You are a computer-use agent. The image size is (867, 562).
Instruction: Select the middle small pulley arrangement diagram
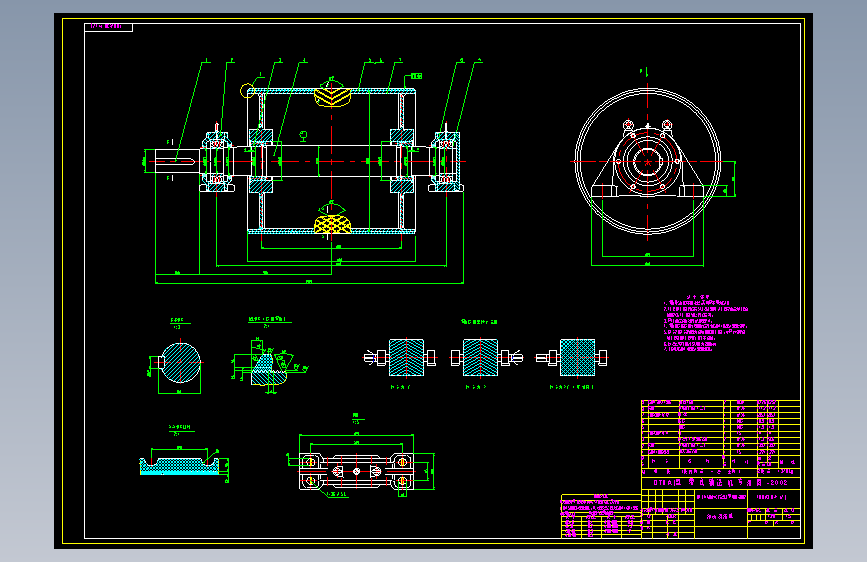pos(486,358)
